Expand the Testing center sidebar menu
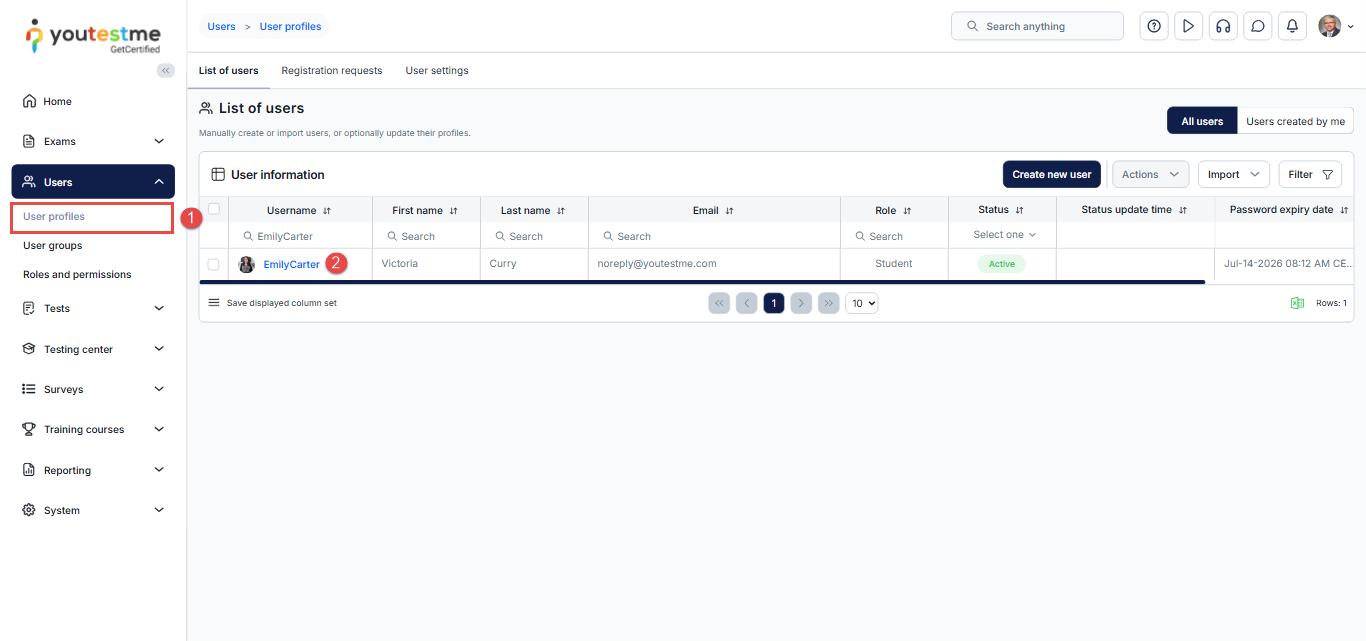This screenshot has height=641, width=1366. [x=93, y=349]
